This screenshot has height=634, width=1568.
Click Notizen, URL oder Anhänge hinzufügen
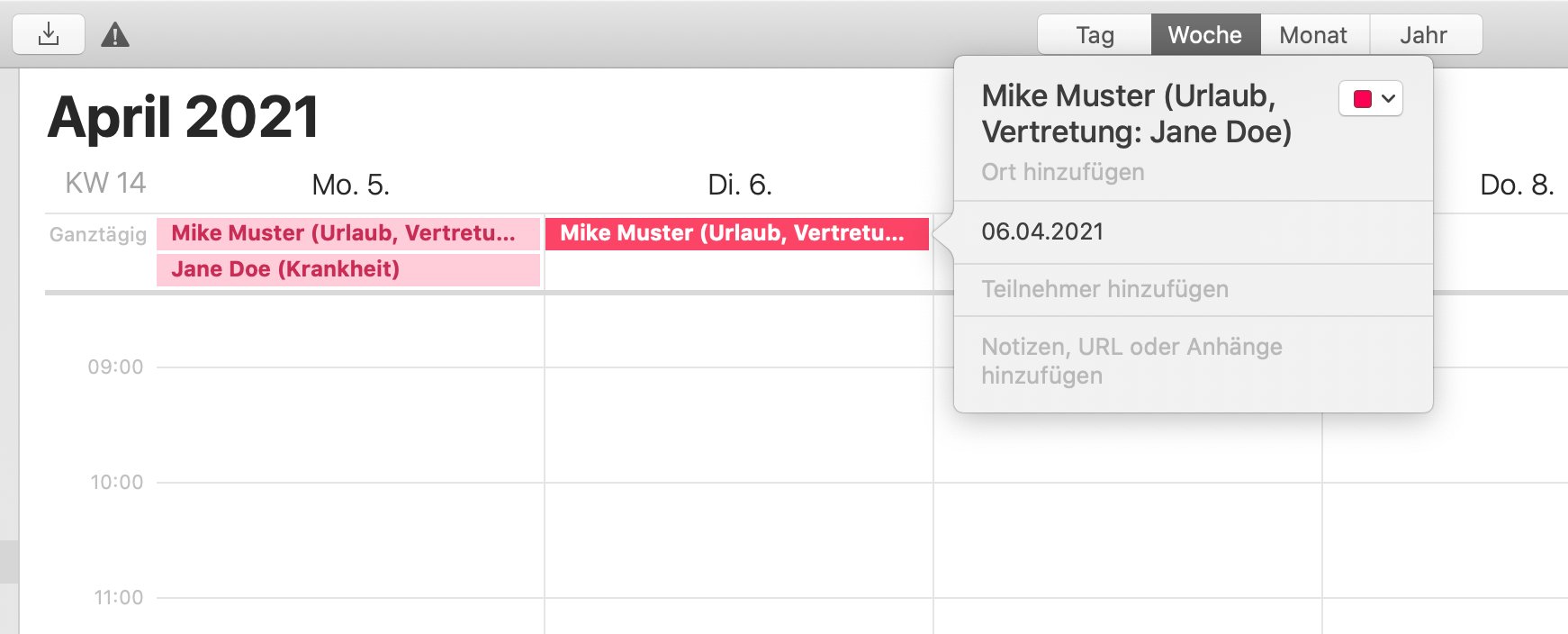(x=1131, y=361)
